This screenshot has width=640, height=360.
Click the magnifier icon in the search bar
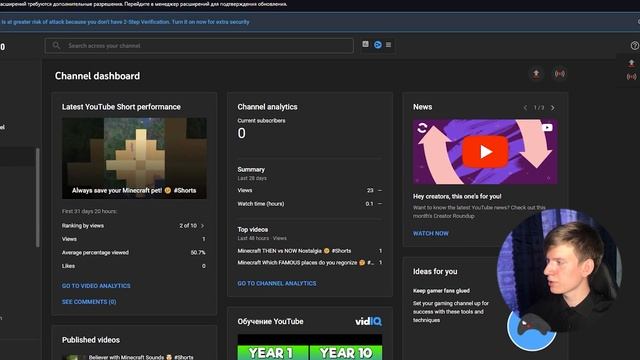point(56,46)
